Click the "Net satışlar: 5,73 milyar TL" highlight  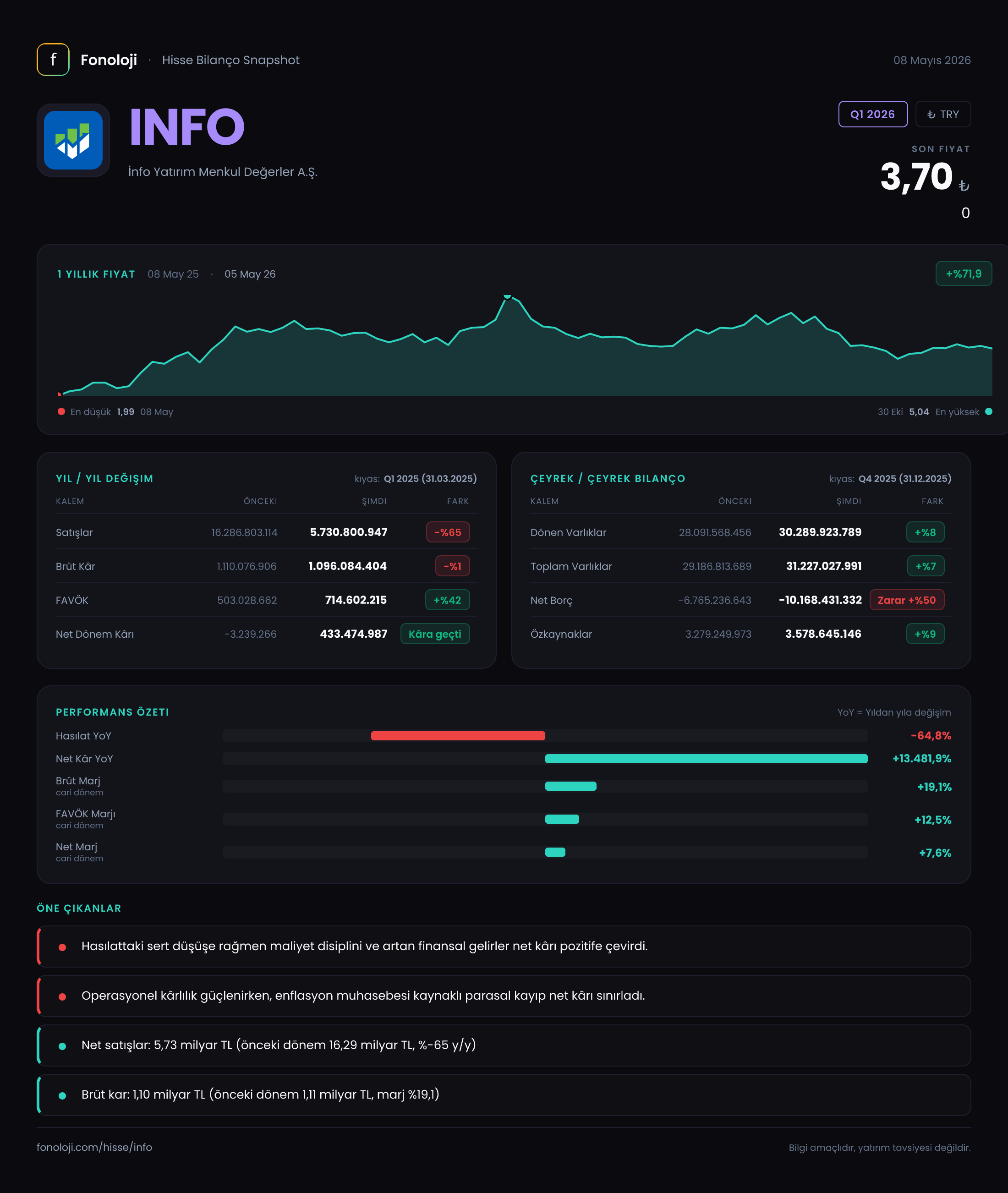[504, 1045]
